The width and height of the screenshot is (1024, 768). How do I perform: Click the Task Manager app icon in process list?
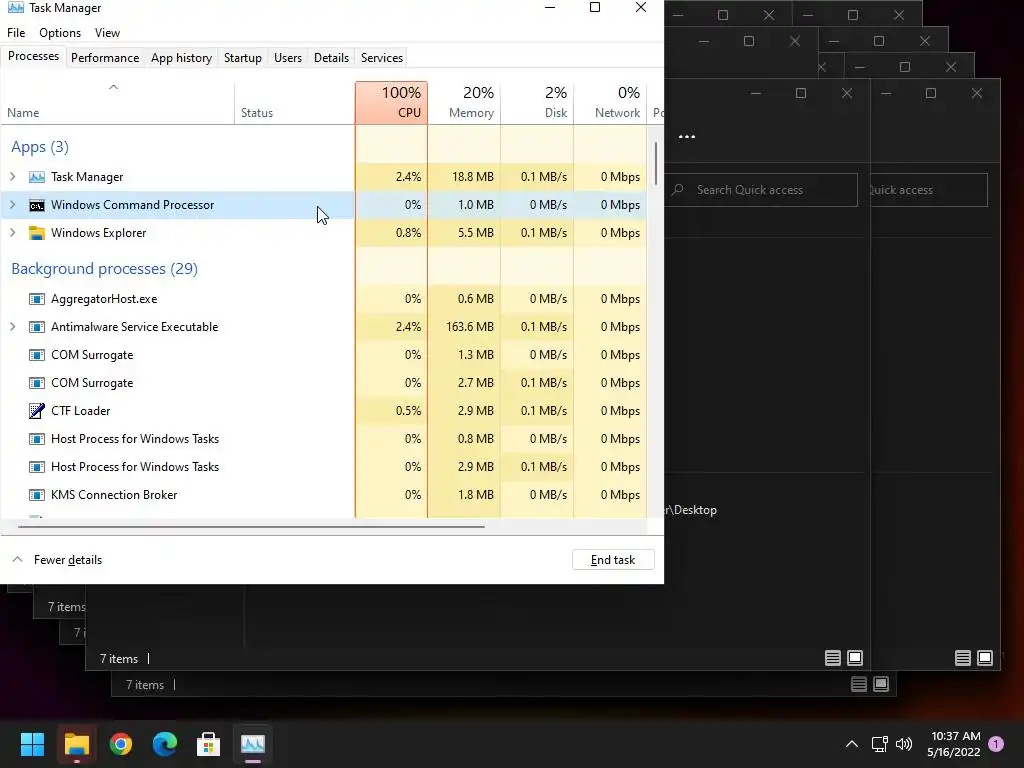coord(37,177)
